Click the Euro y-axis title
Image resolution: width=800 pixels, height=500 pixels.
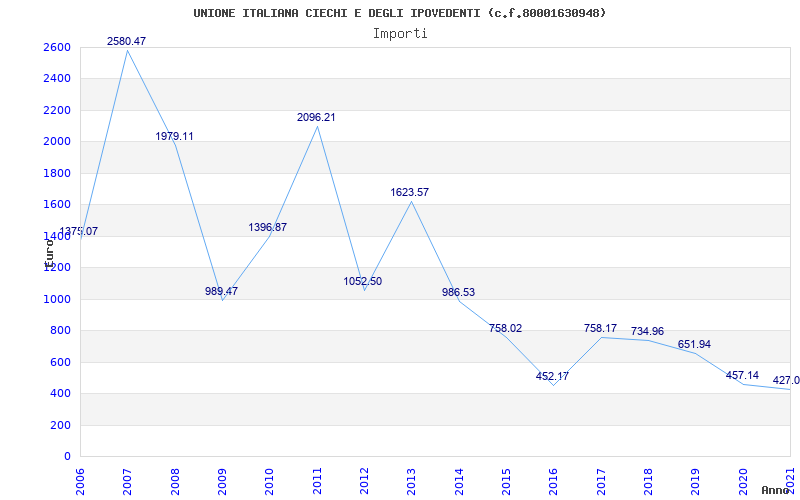pos(49,252)
